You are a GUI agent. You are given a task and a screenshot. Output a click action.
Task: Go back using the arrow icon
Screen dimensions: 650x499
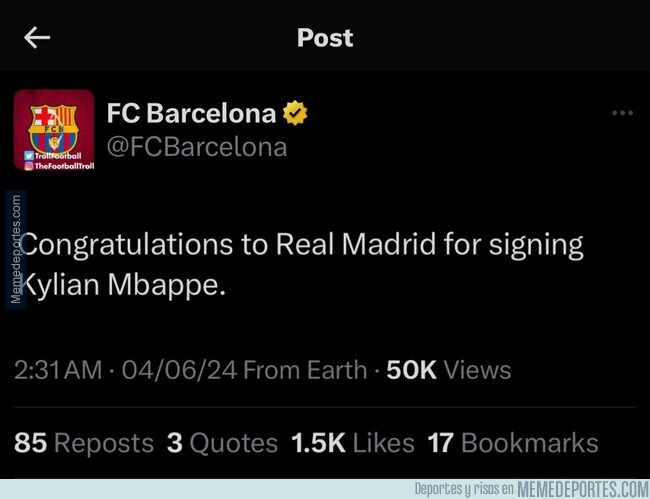[x=37, y=37]
